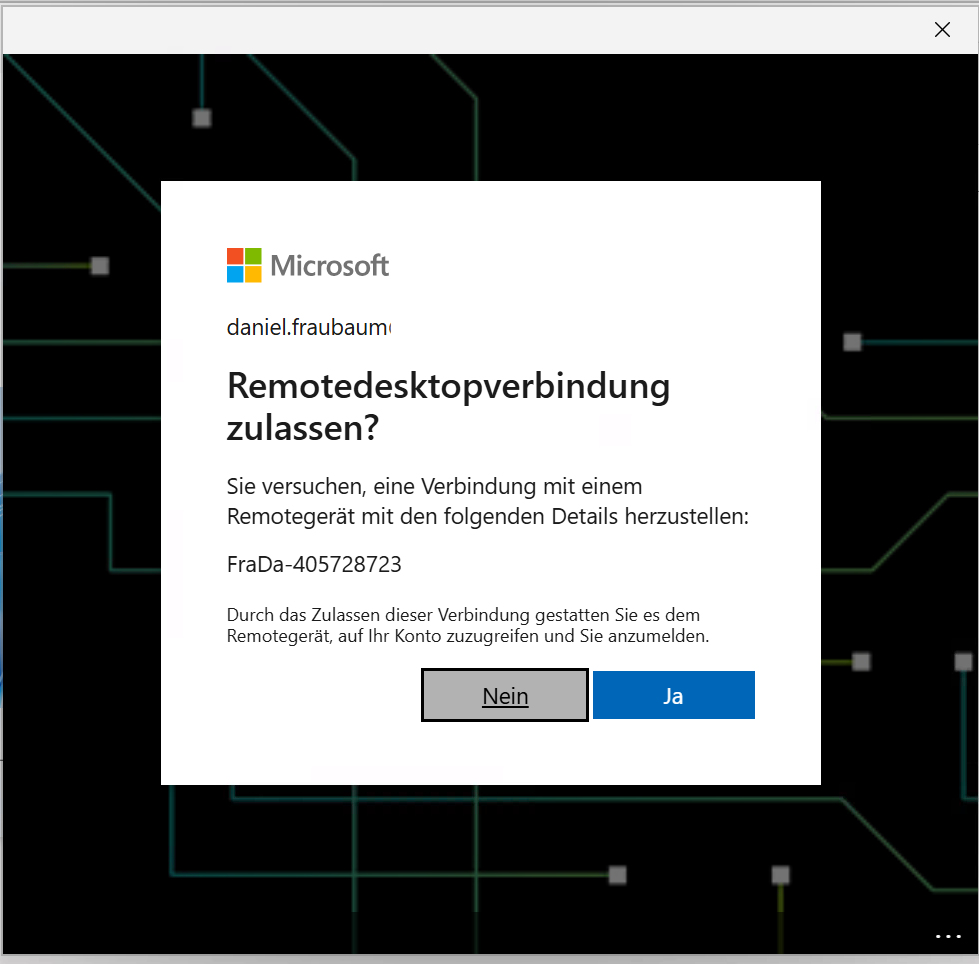
Task: Click the white dialog area below the buttons
Action: click(x=491, y=752)
